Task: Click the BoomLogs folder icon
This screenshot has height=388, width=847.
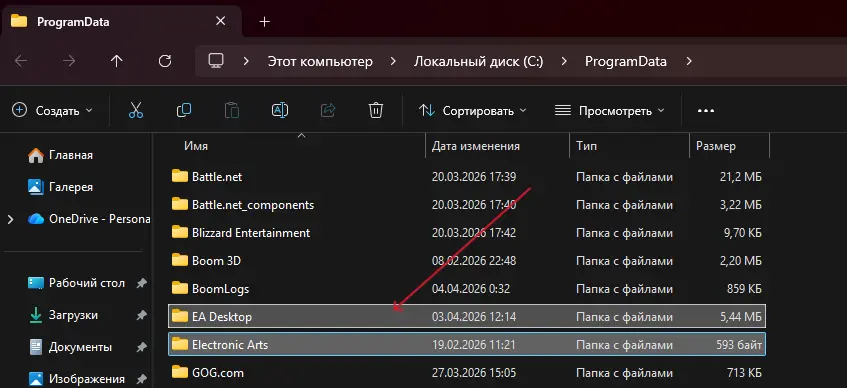Action: [180, 289]
